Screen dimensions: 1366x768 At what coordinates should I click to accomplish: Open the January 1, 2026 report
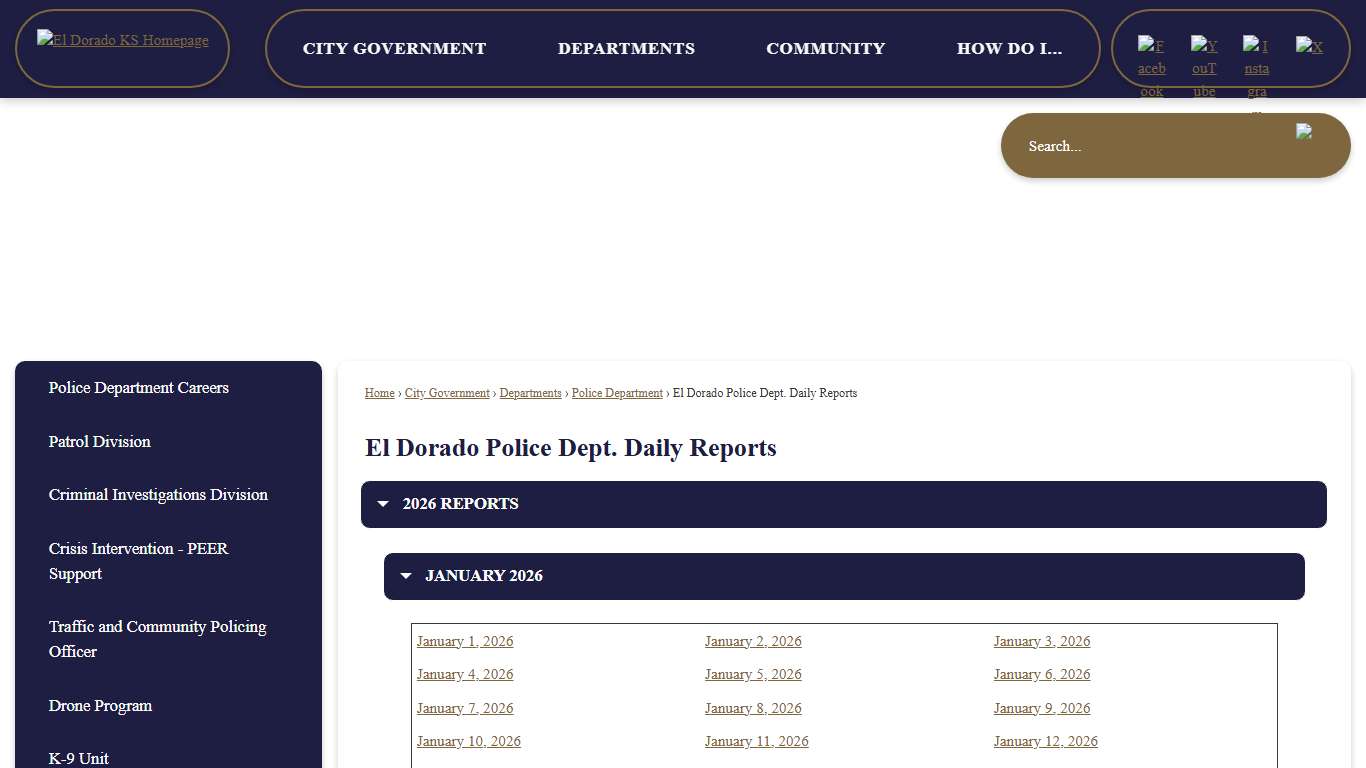[x=464, y=641]
